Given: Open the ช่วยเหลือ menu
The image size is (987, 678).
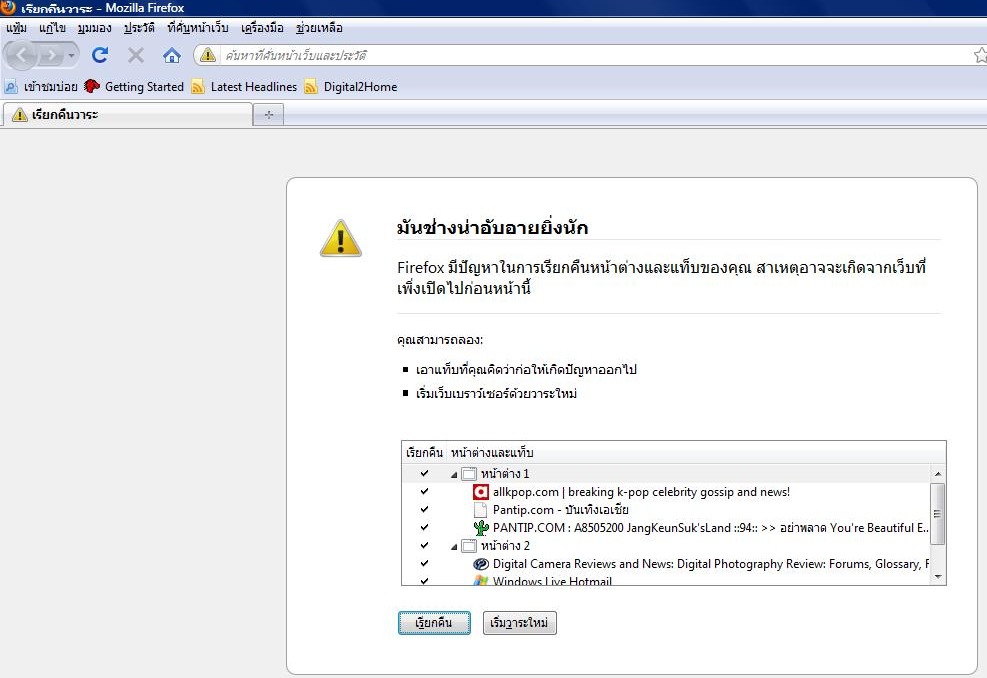Looking at the screenshot, I should [x=319, y=28].
